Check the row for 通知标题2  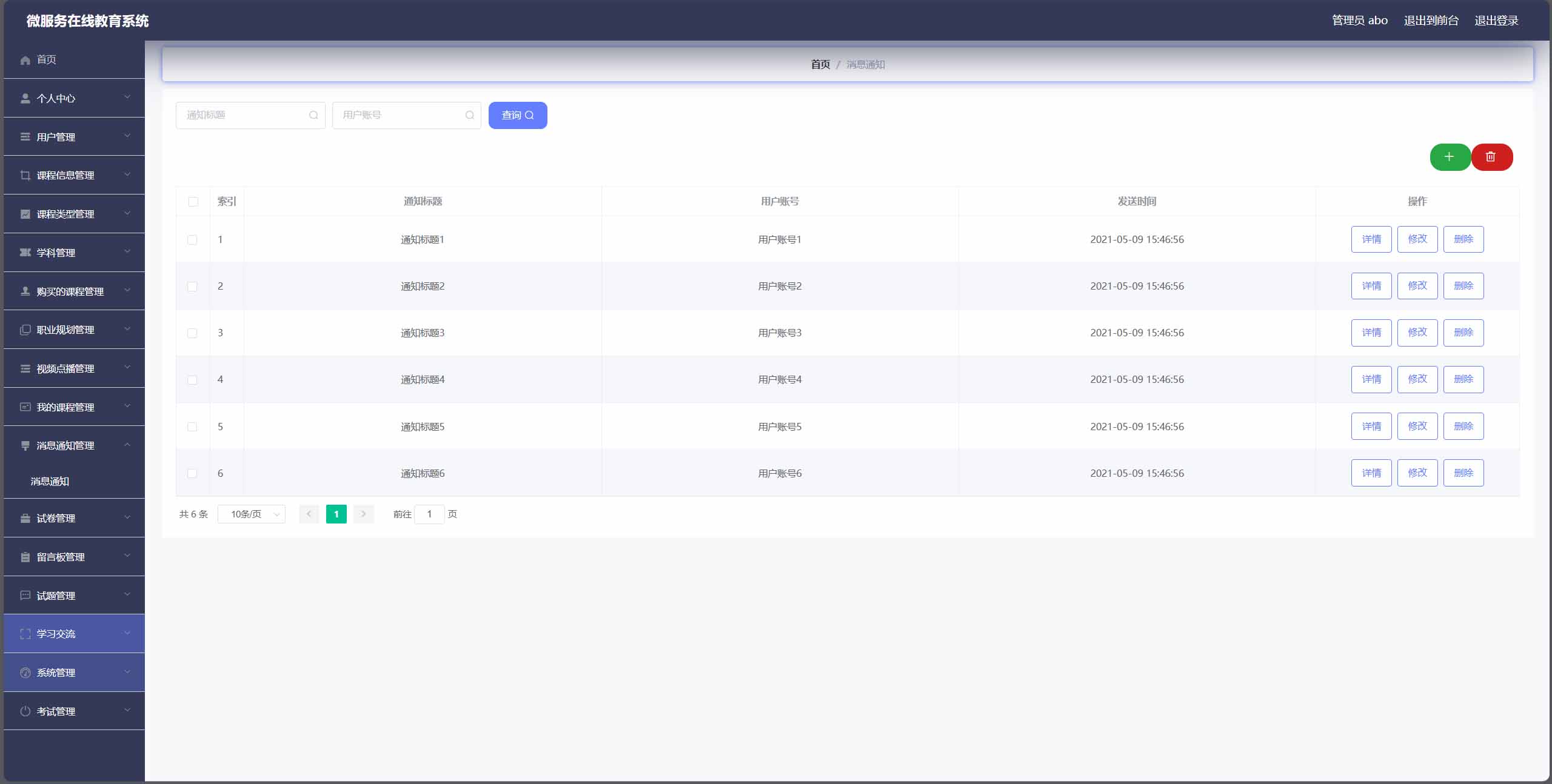(192, 287)
